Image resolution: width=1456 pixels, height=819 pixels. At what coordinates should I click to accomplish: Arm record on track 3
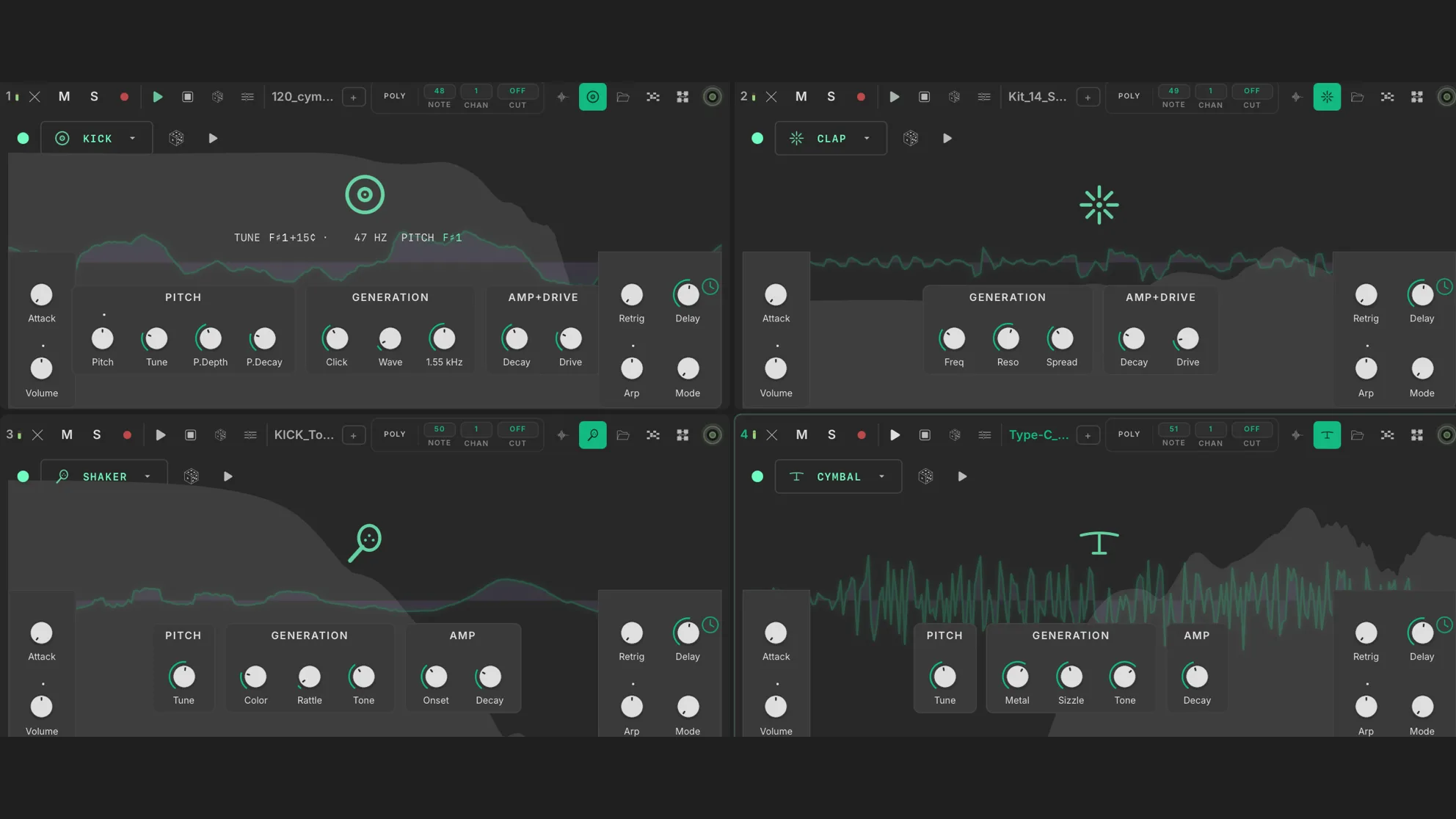[127, 435]
